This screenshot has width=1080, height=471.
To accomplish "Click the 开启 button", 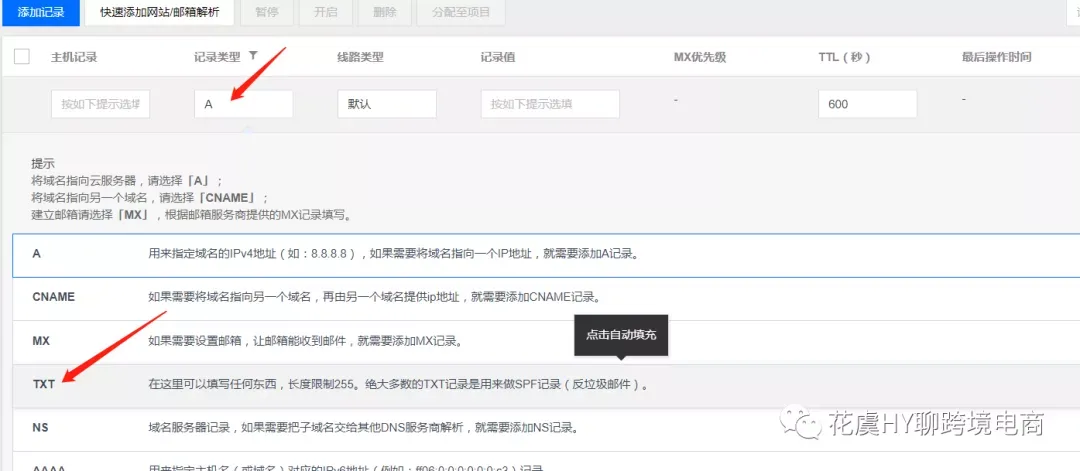I will 326,12.
